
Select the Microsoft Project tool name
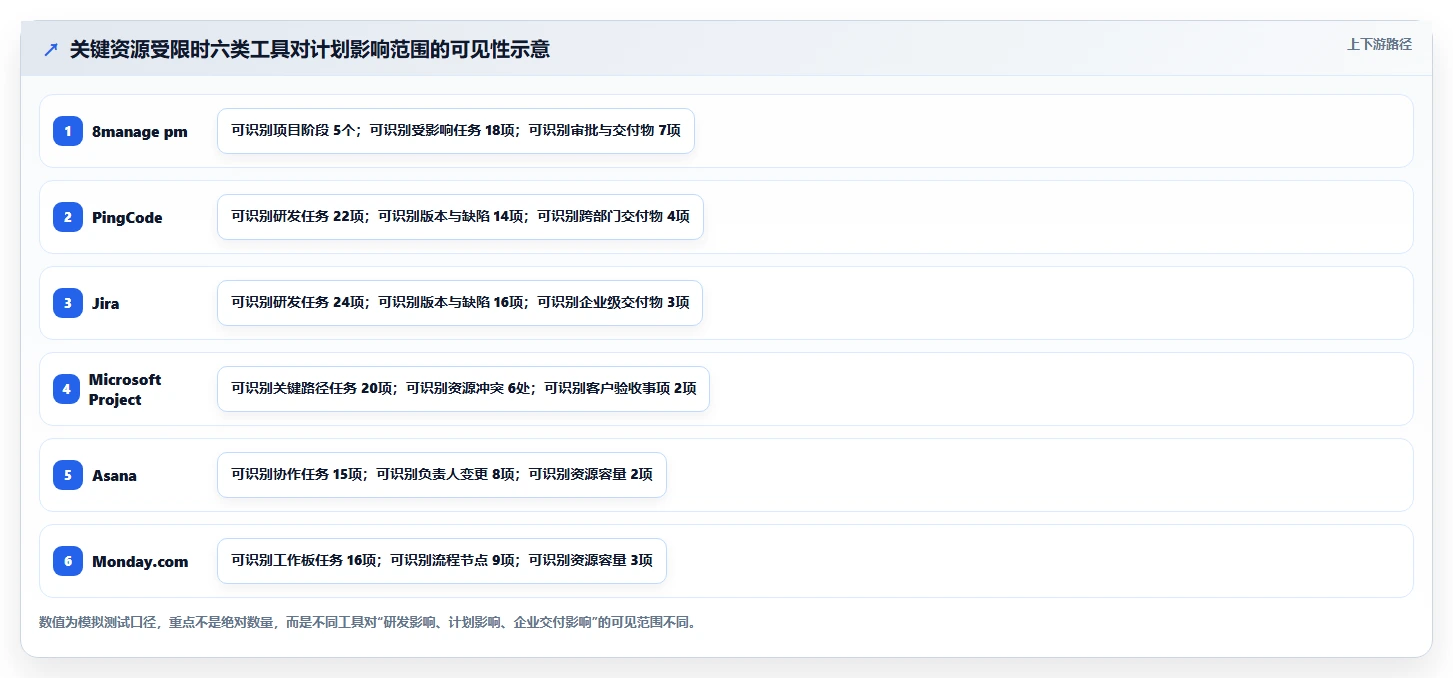tap(125, 389)
